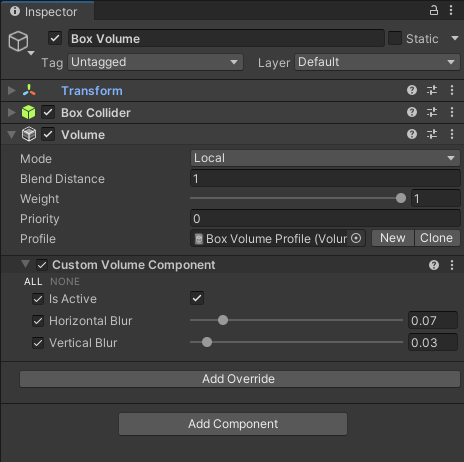
Task: Open the Mode dropdown showing Local
Action: (x=325, y=158)
